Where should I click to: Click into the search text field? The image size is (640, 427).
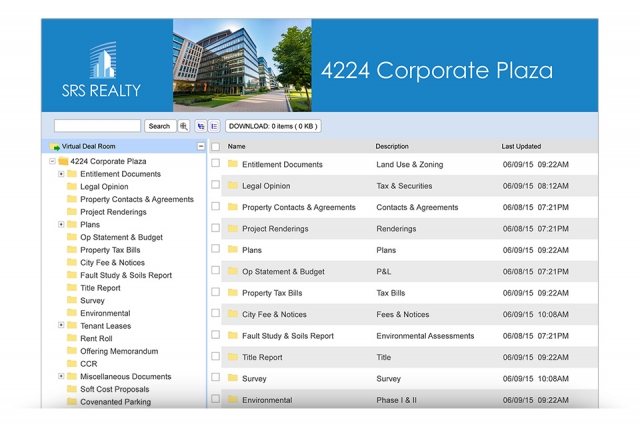coord(97,127)
